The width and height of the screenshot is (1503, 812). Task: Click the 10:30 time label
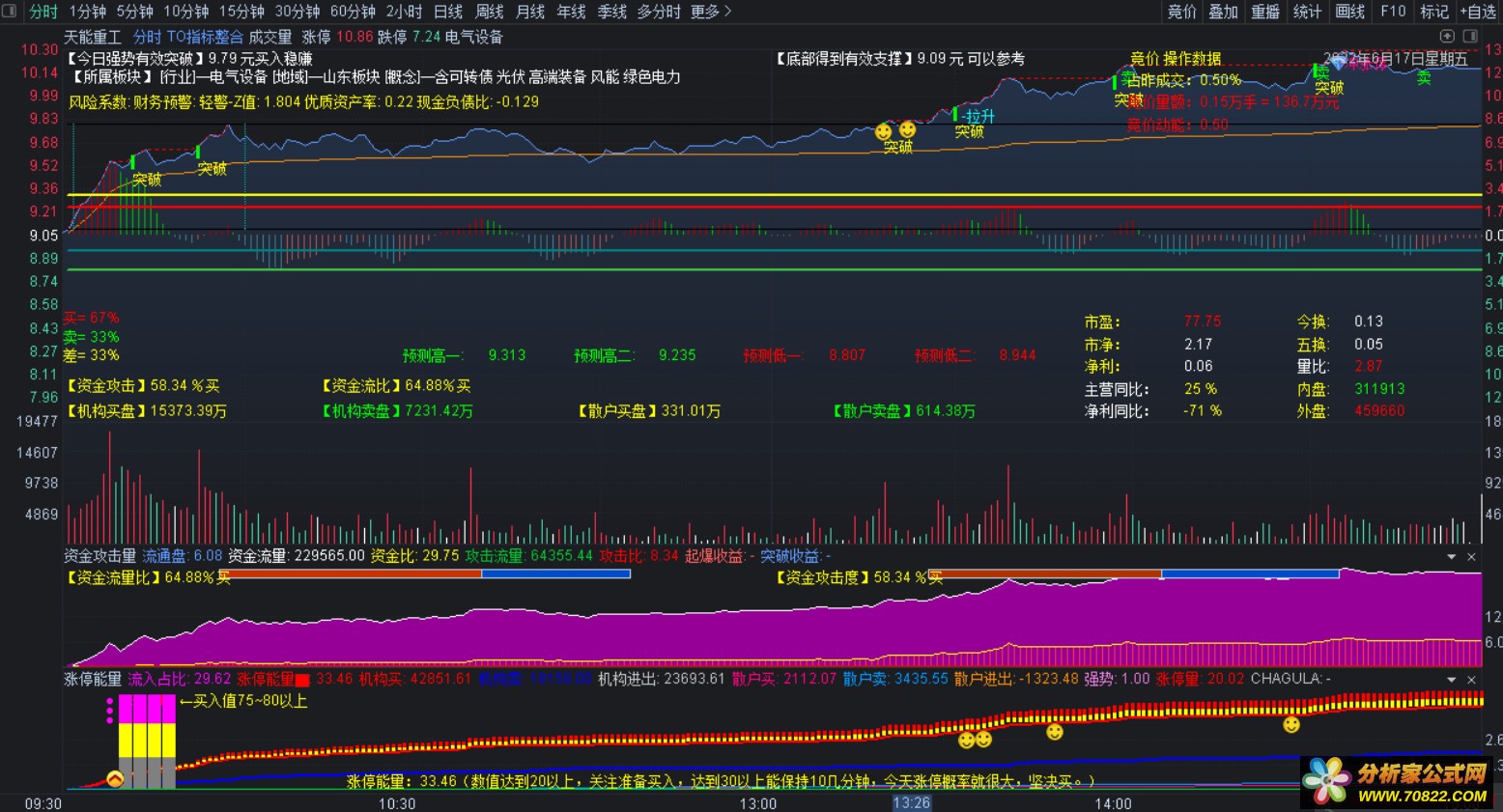click(397, 803)
